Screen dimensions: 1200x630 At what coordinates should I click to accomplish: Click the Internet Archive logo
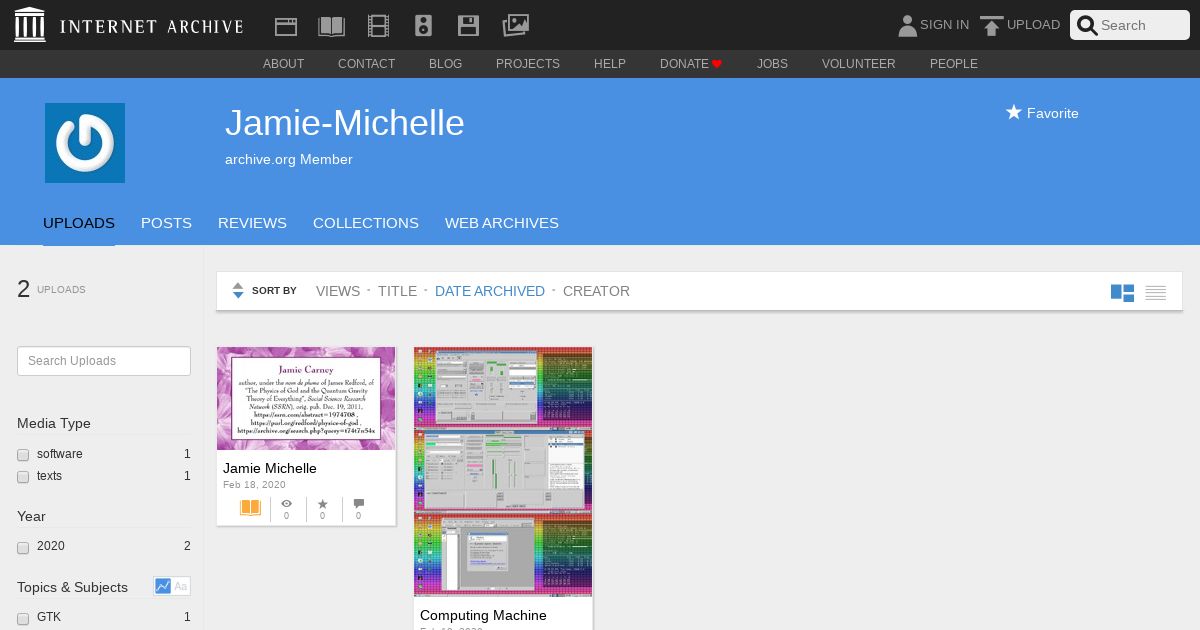tap(30, 25)
